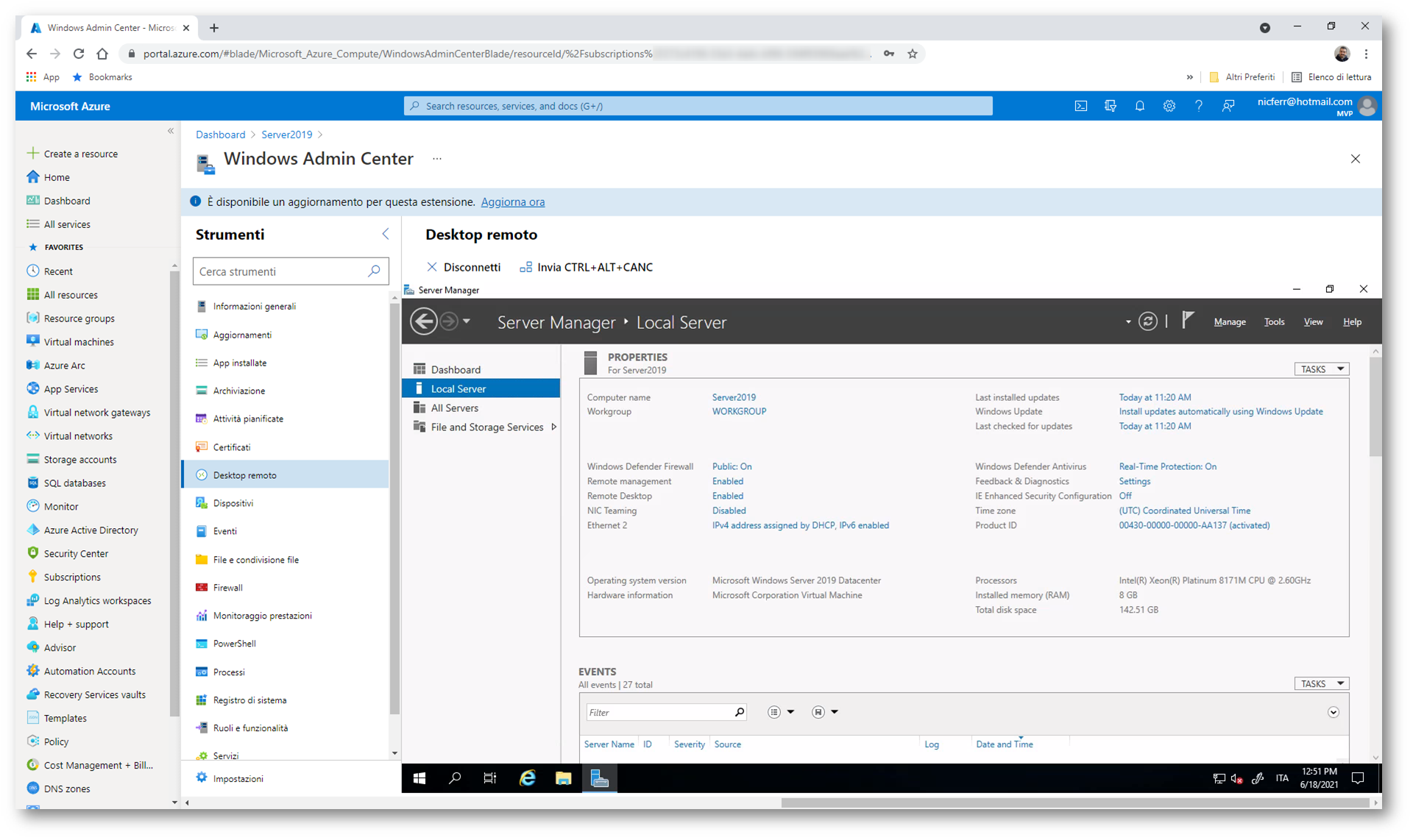Launch Internet Explorer from the remote taskbar
Image resolution: width=1413 pixels, height=840 pixels.
point(527,778)
